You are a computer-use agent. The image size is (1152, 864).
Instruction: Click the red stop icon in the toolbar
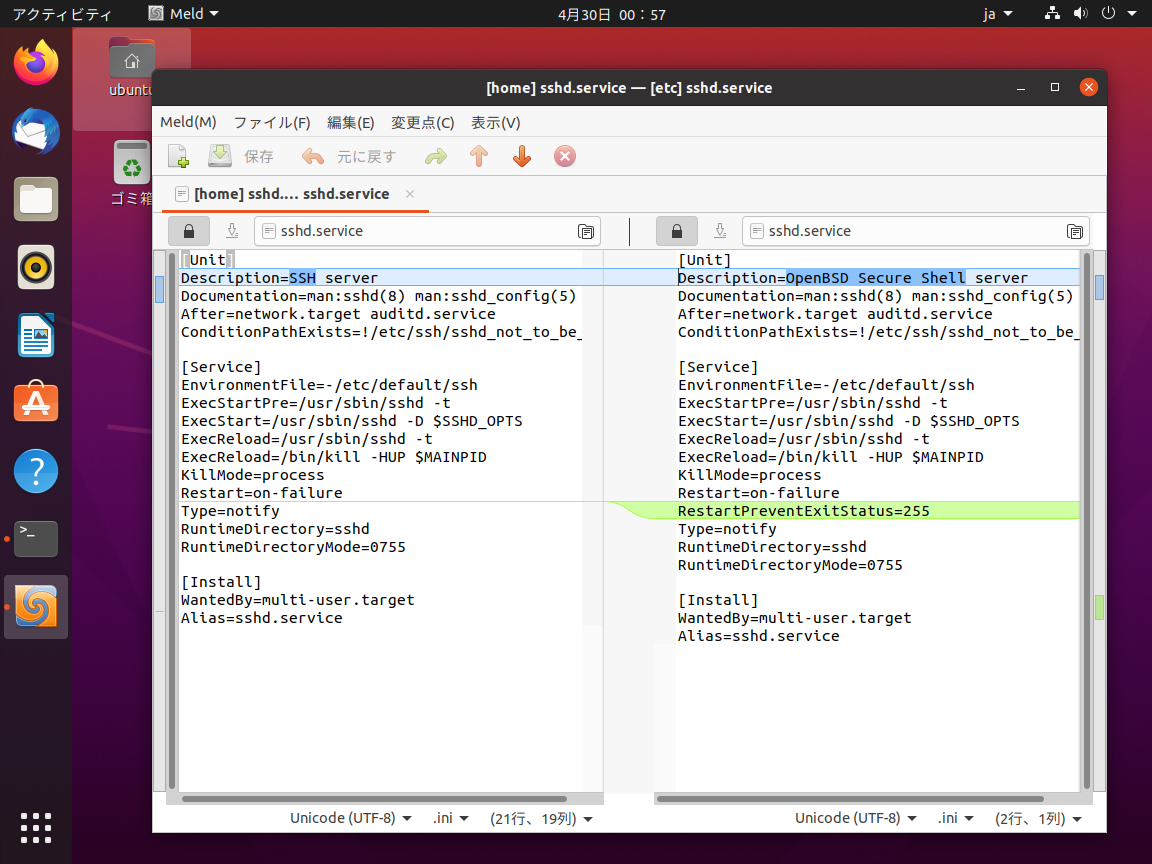[x=564, y=156]
